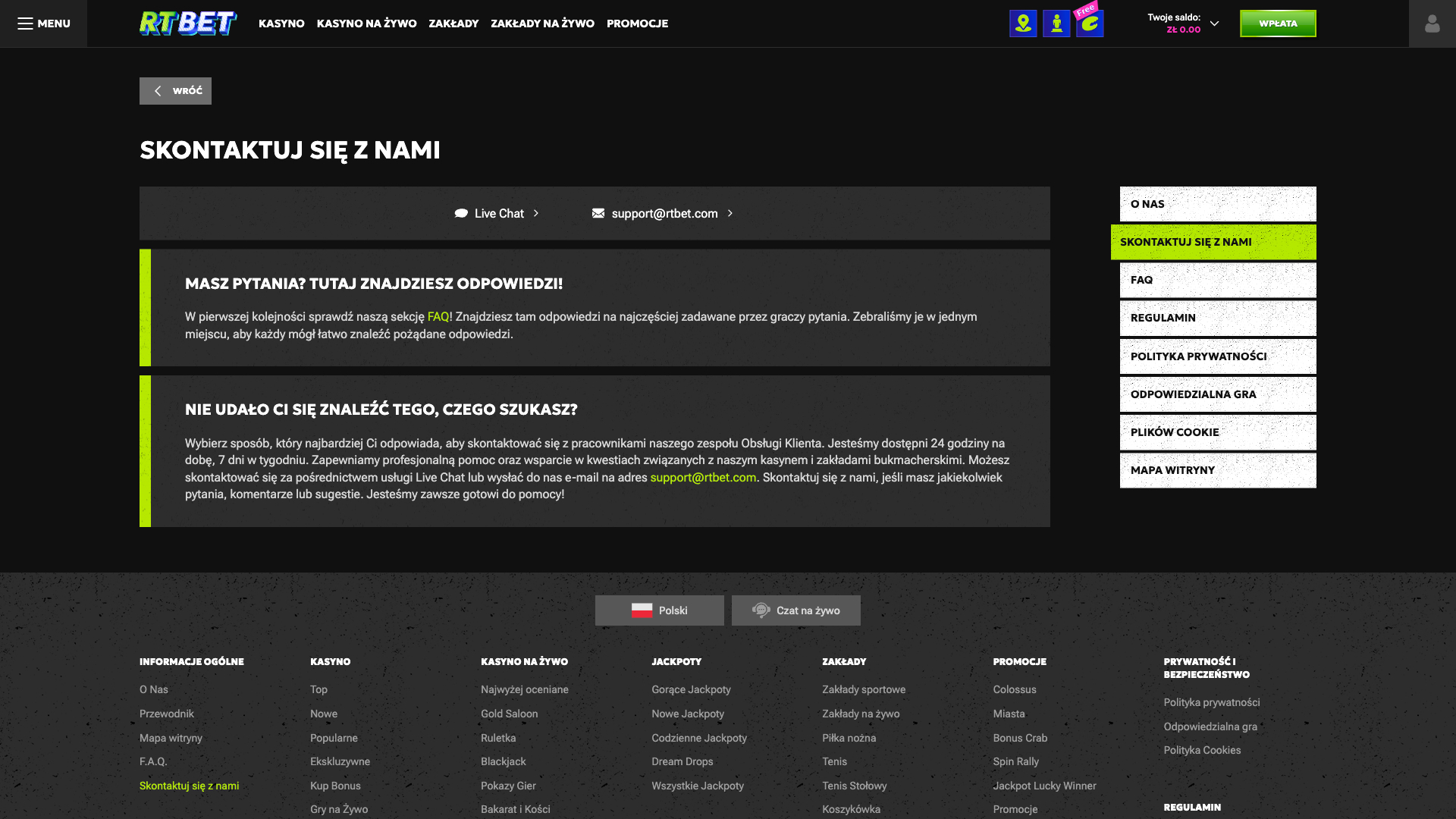Click the Live Chat speech bubble icon

461,214
